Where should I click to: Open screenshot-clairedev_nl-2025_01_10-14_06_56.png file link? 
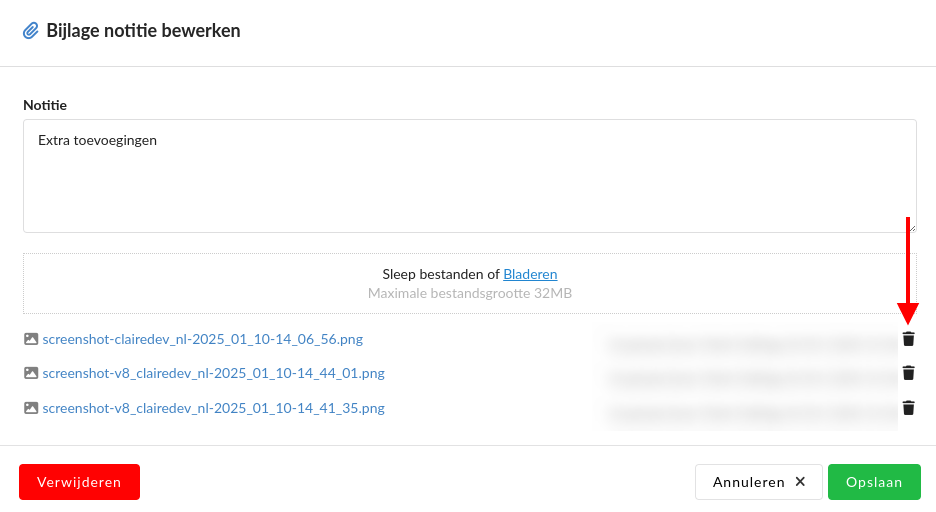pyautogui.click(x=202, y=339)
